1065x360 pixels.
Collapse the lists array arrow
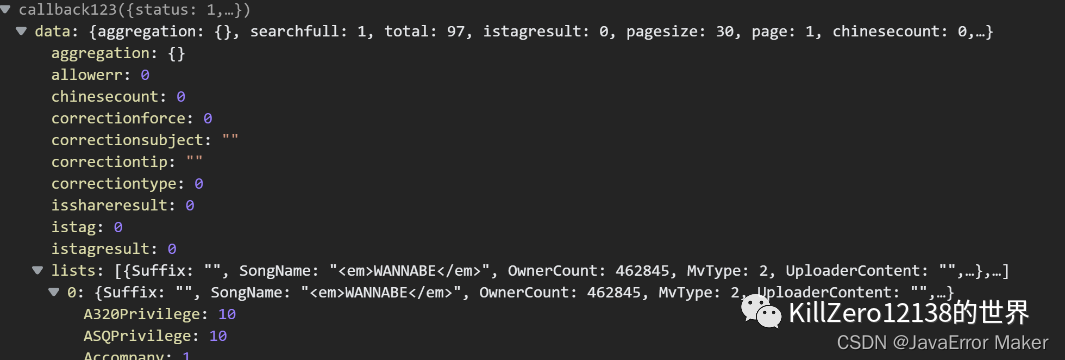tap(38, 271)
